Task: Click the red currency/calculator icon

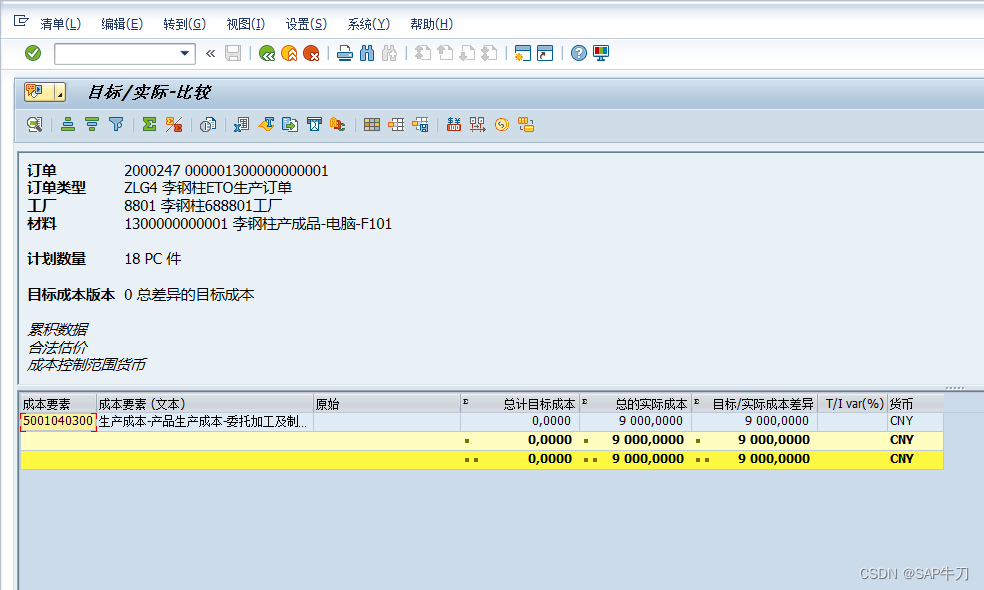Action: (x=454, y=124)
